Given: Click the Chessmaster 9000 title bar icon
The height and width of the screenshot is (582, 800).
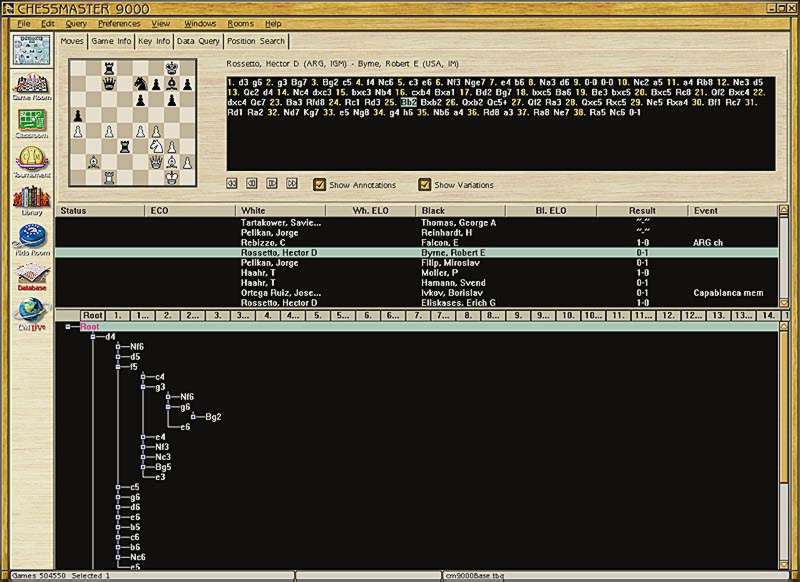Looking at the screenshot, I should click(x=8, y=9).
